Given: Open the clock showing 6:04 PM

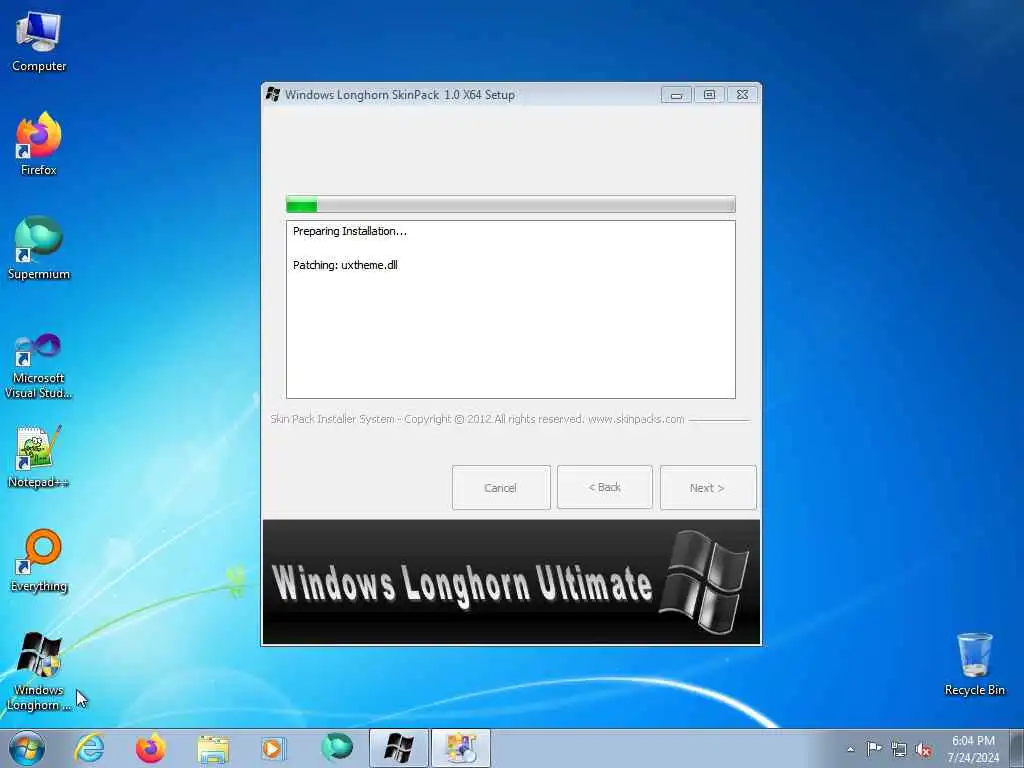Looking at the screenshot, I should coord(973,748).
